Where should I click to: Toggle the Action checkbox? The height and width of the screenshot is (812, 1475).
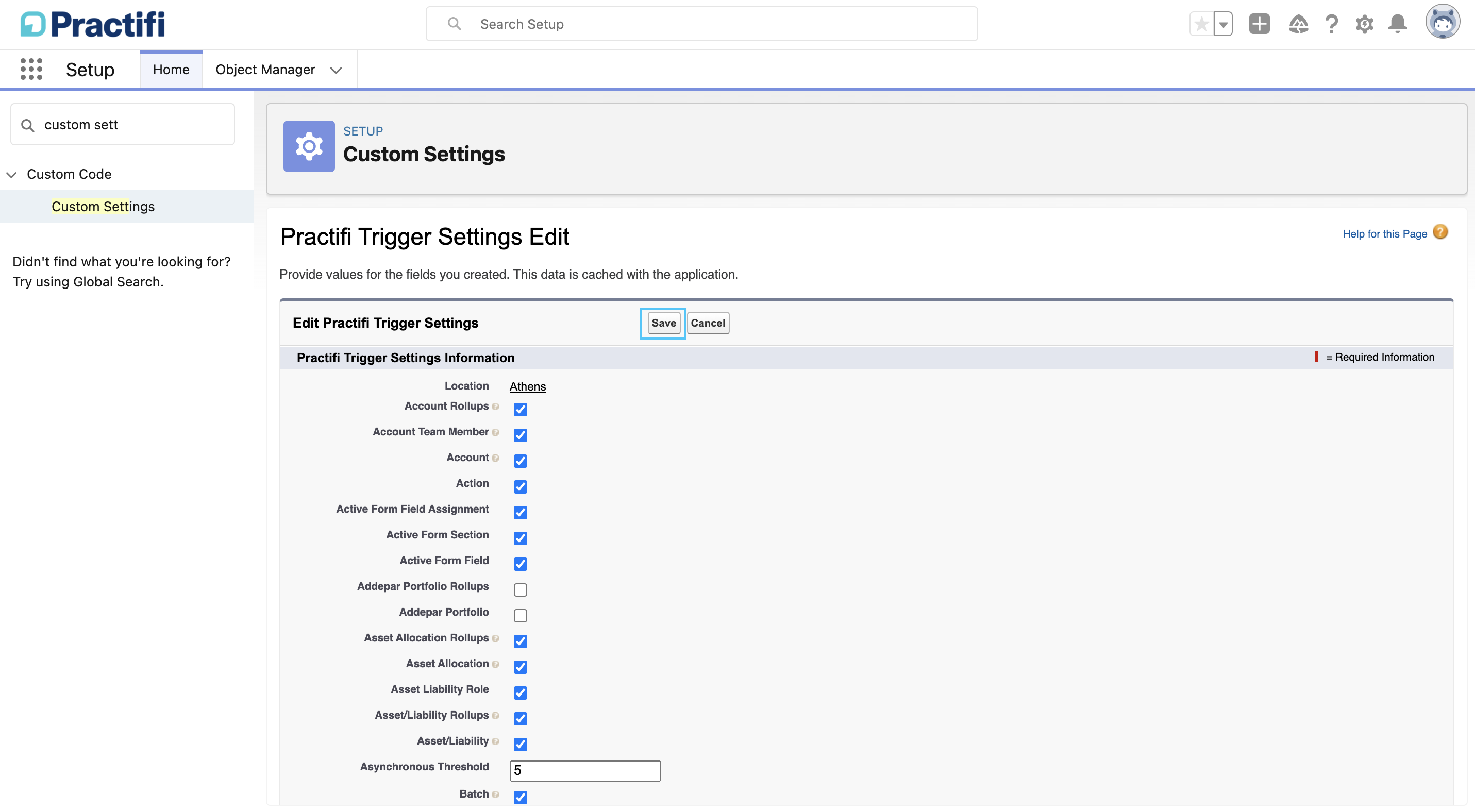[x=520, y=487]
